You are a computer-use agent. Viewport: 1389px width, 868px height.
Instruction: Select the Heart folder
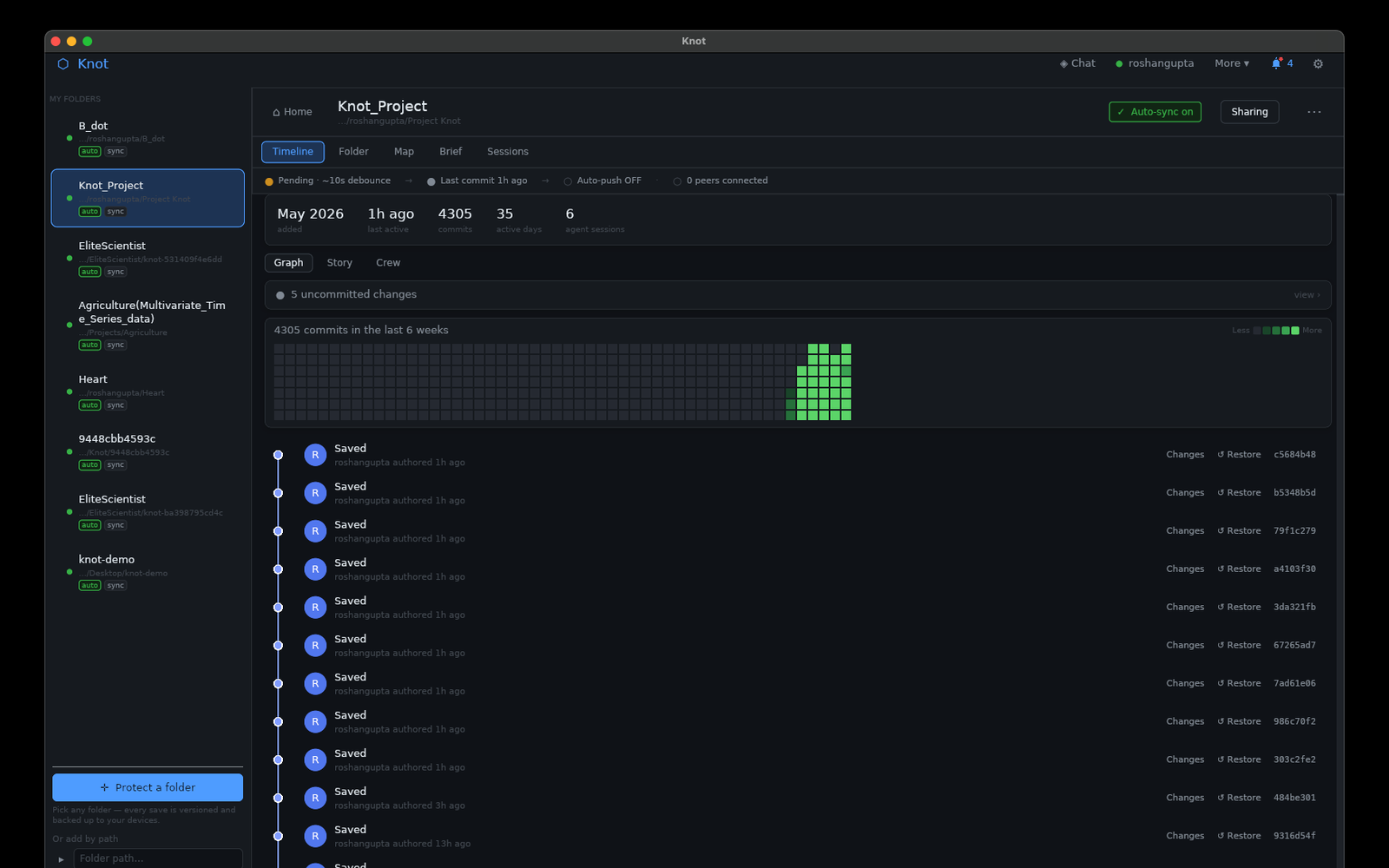click(148, 391)
